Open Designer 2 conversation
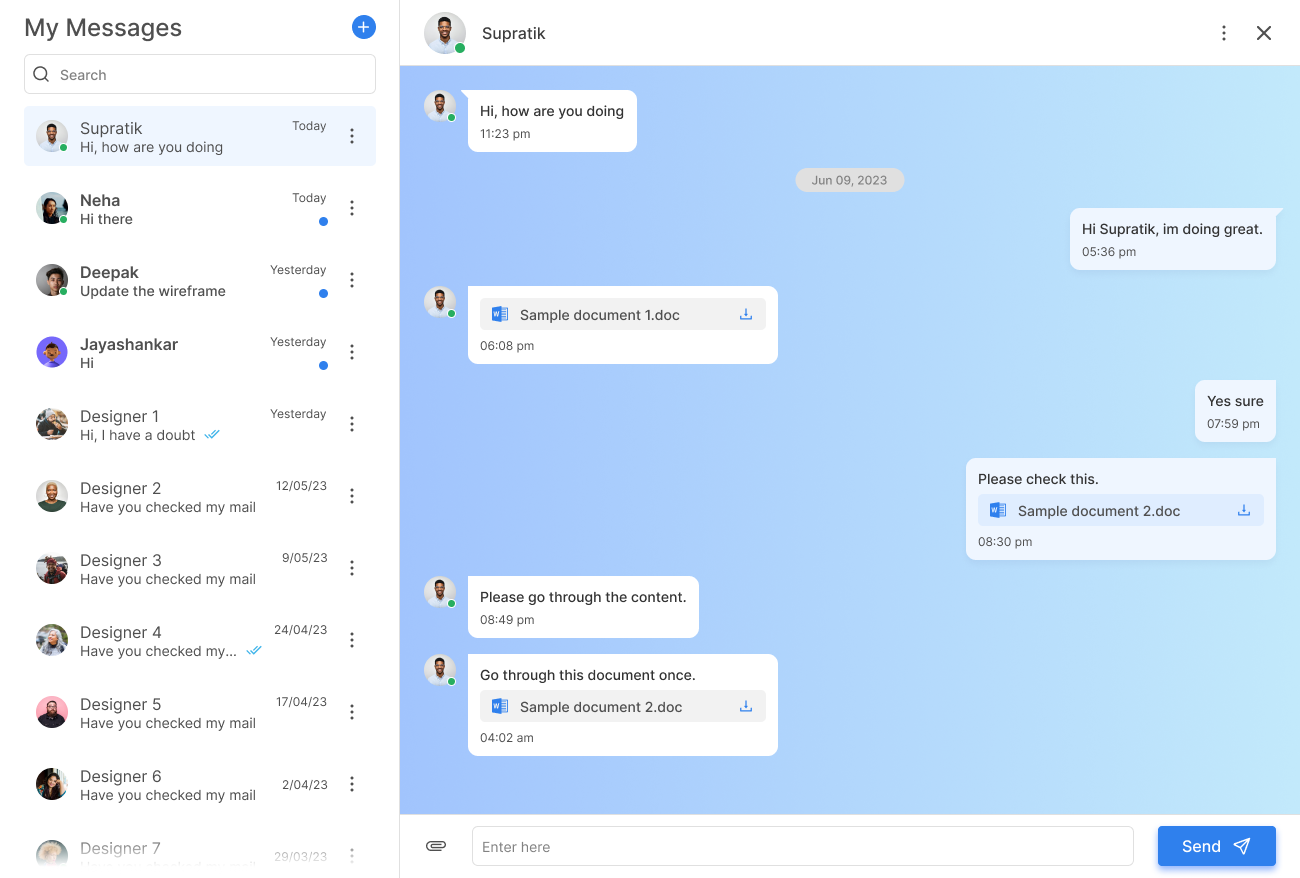The image size is (1300, 878). point(200,496)
